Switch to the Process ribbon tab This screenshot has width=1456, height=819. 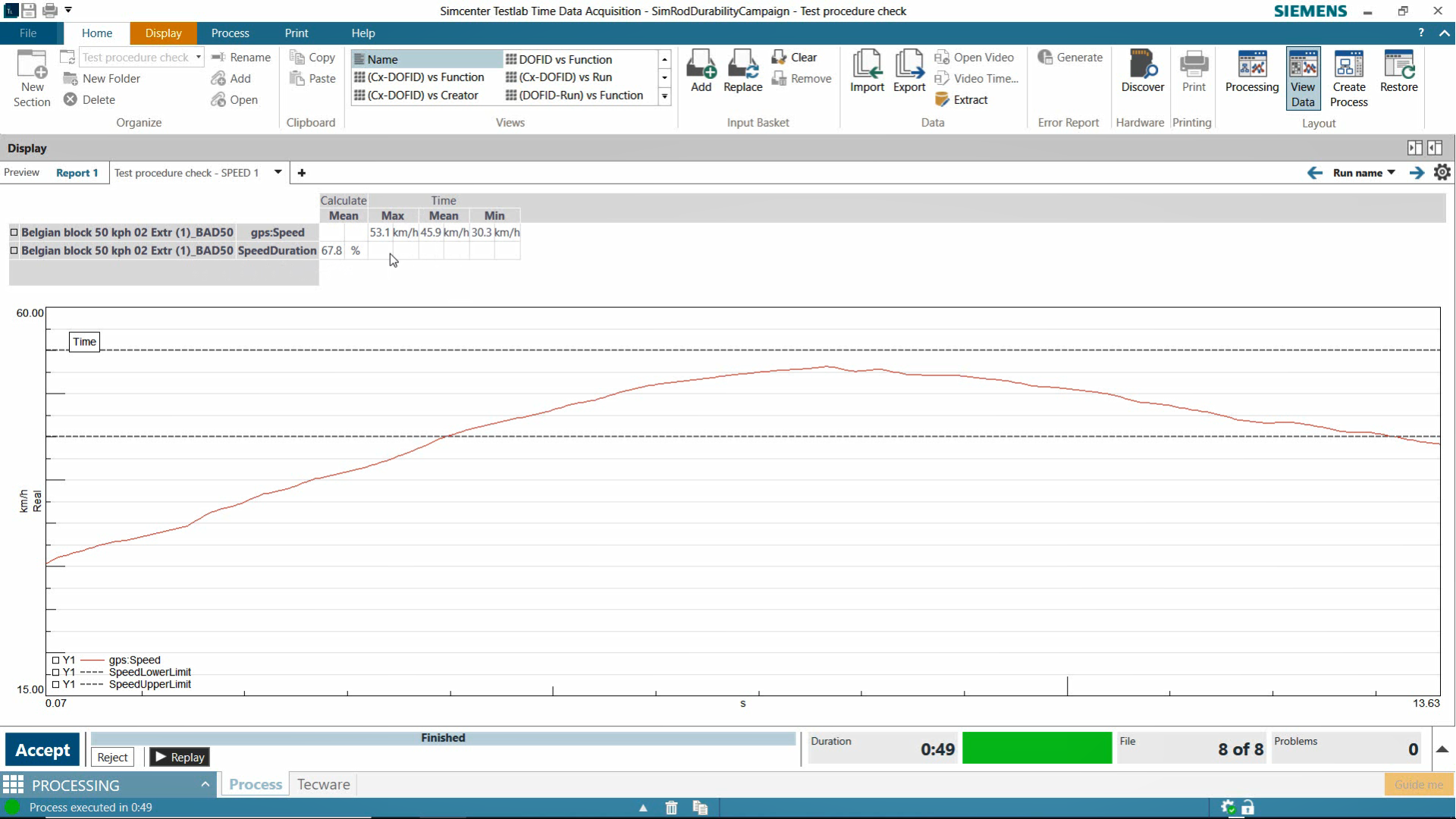pyautogui.click(x=230, y=33)
